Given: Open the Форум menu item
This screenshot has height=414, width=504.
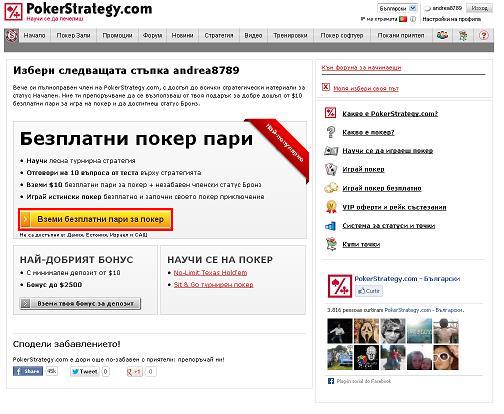Looking at the screenshot, I should (x=152, y=35).
